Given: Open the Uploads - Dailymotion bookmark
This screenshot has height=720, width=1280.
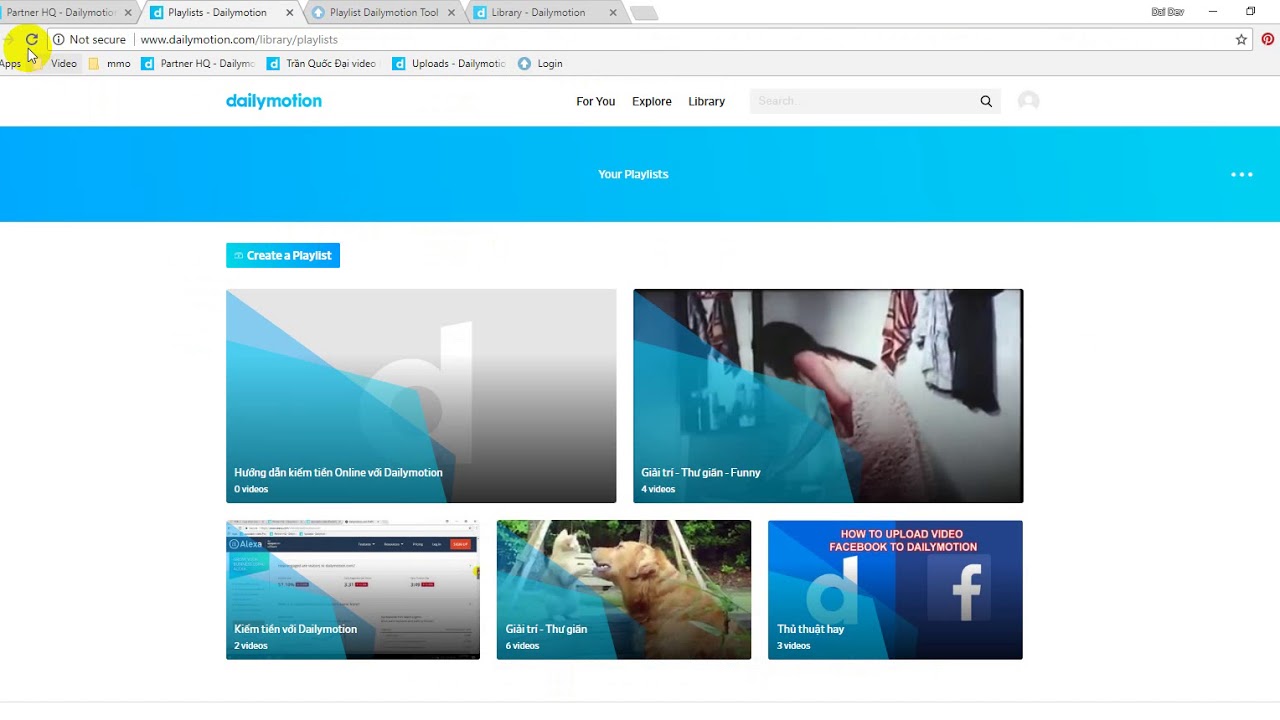Looking at the screenshot, I should click(x=449, y=63).
